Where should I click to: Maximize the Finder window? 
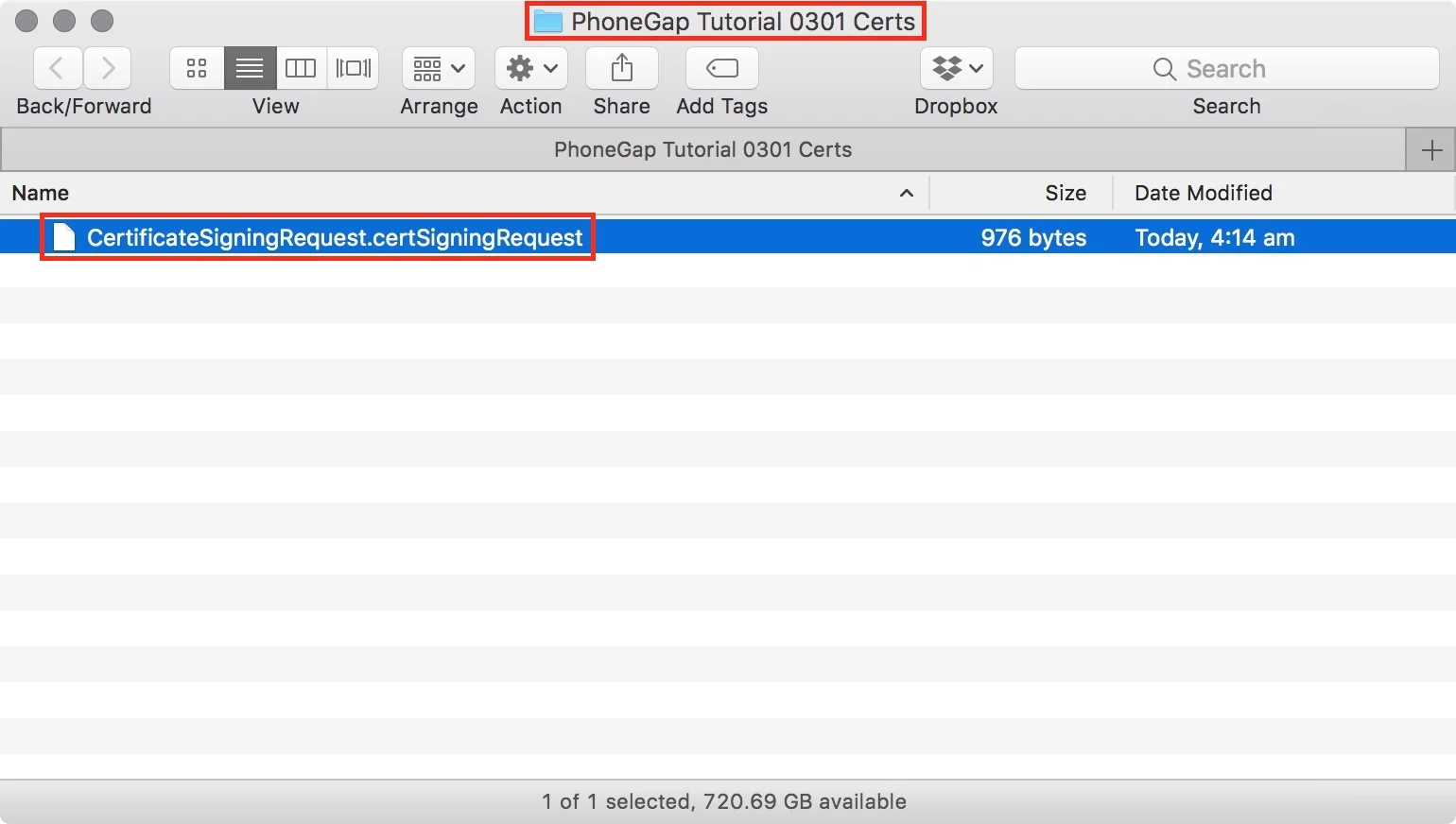coord(102,21)
